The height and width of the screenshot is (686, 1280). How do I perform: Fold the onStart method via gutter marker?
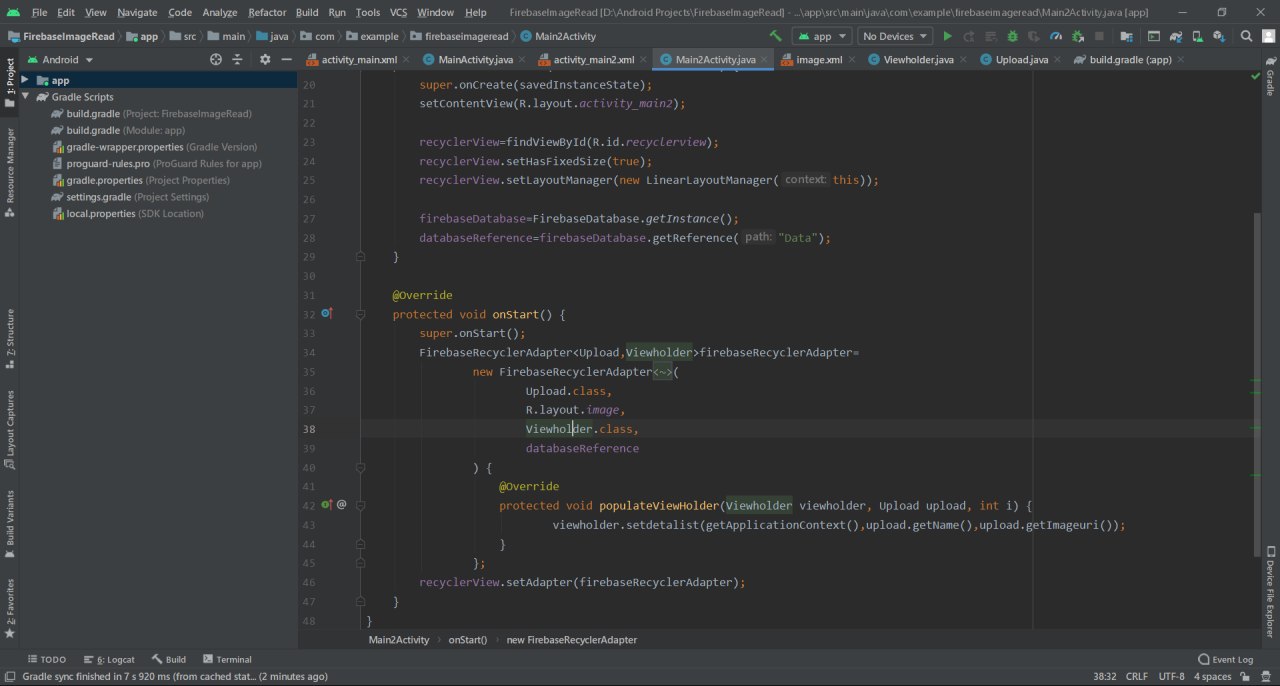(x=361, y=314)
